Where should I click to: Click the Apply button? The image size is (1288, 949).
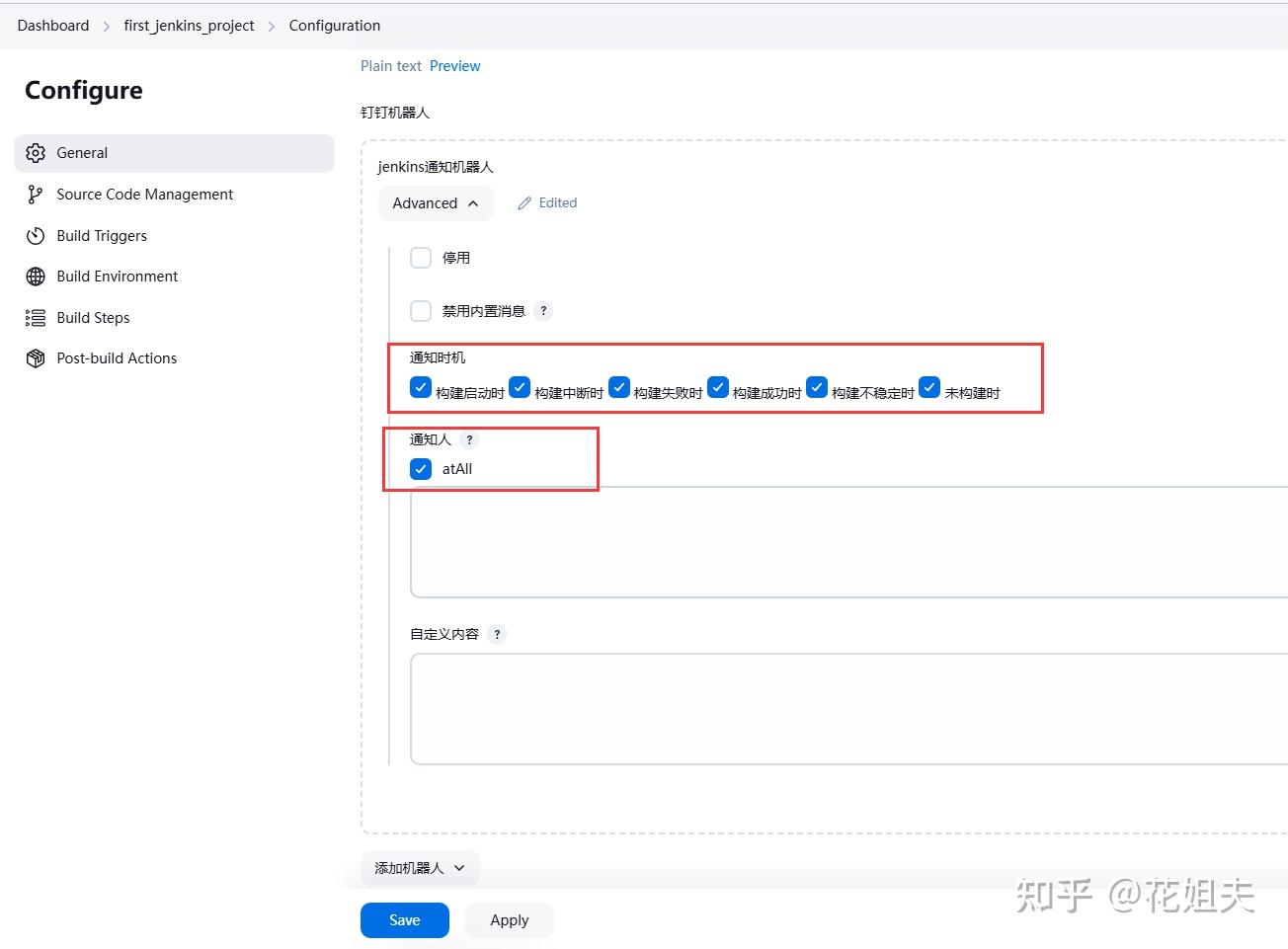tap(510, 920)
